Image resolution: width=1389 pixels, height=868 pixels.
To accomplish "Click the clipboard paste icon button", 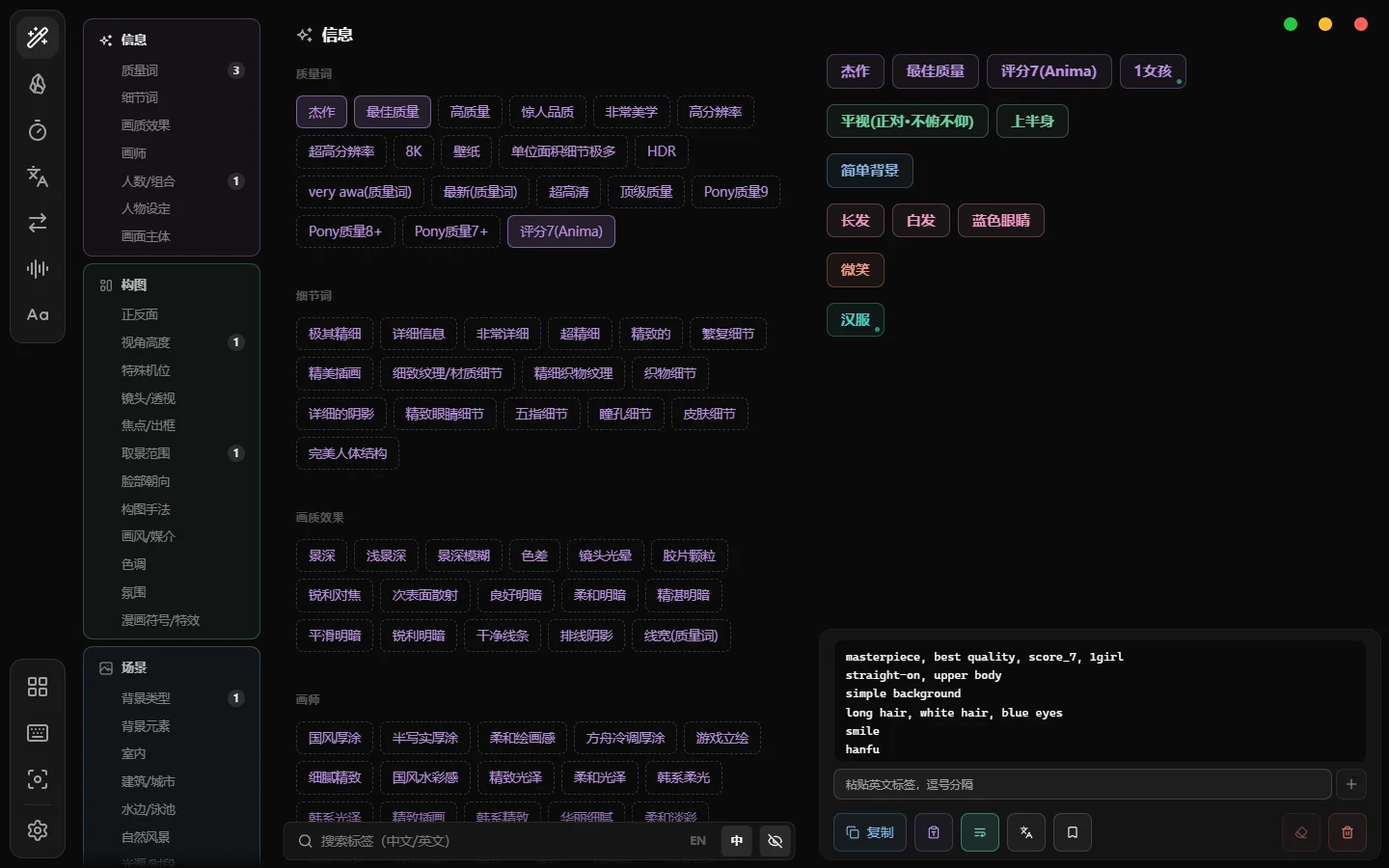I will [x=934, y=832].
